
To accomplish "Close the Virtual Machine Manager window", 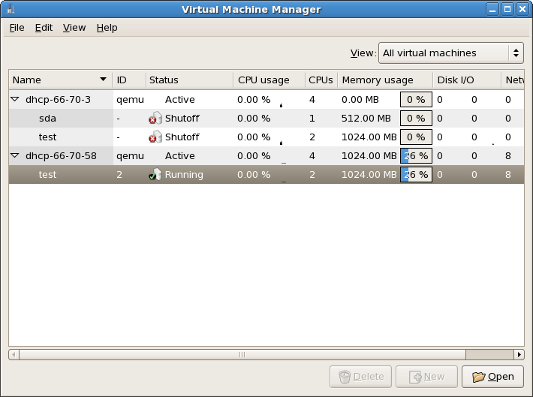I will pos(522,9).
